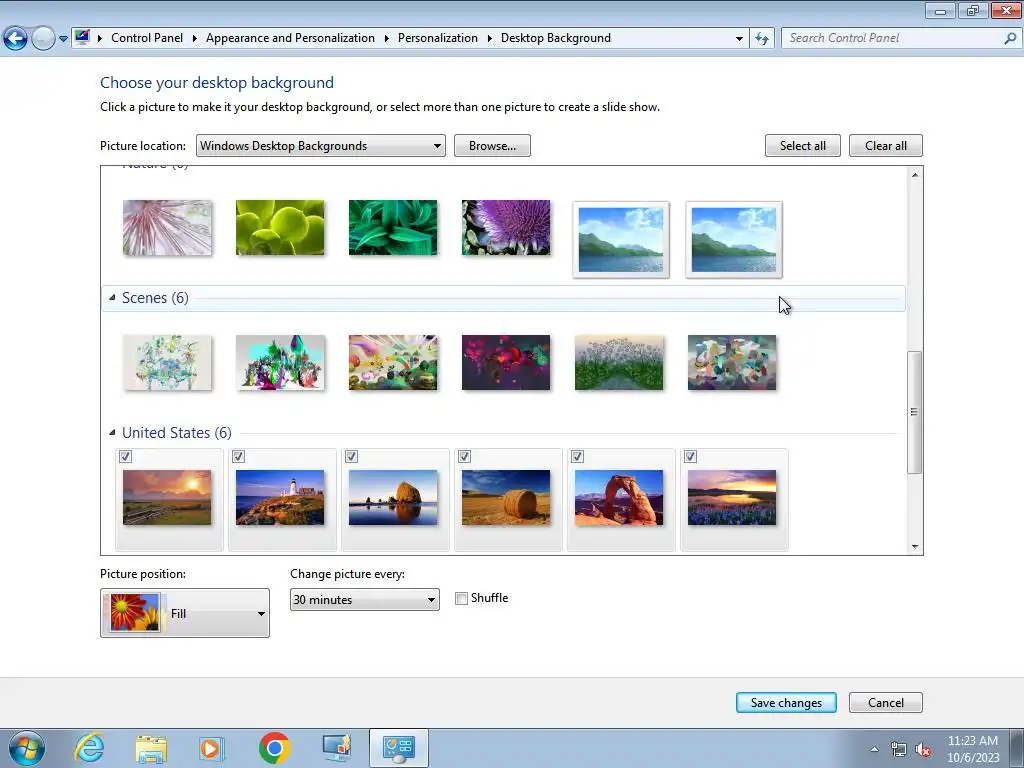Click the Forward navigation arrow button

pos(43,39)
